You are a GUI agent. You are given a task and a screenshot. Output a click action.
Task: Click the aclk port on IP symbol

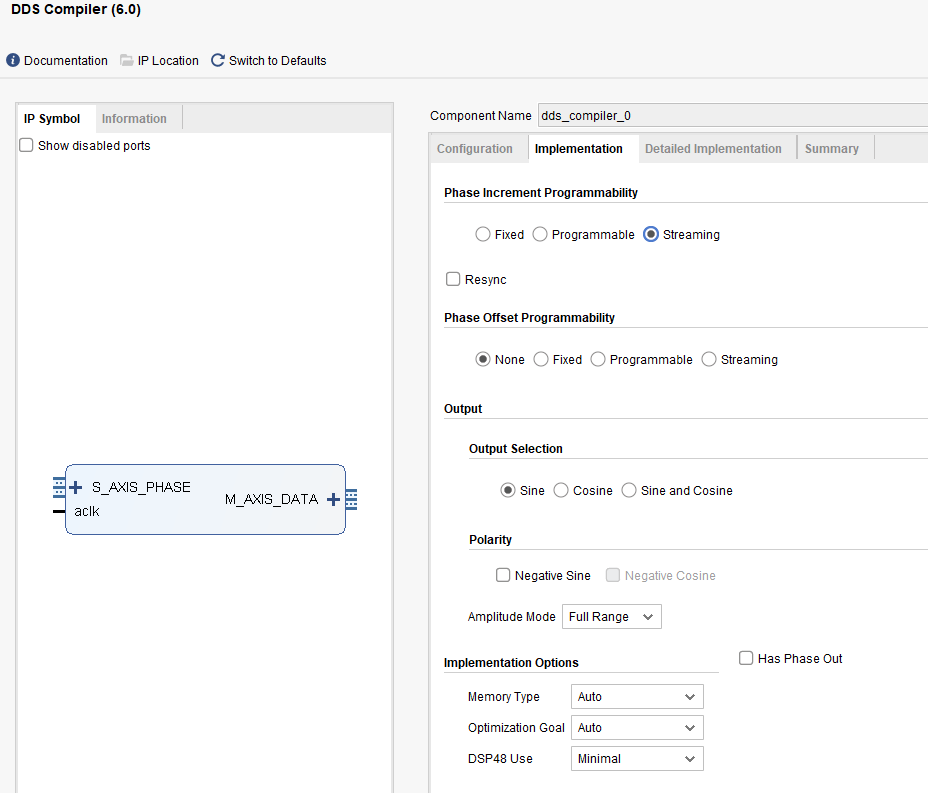click(87, 511)
